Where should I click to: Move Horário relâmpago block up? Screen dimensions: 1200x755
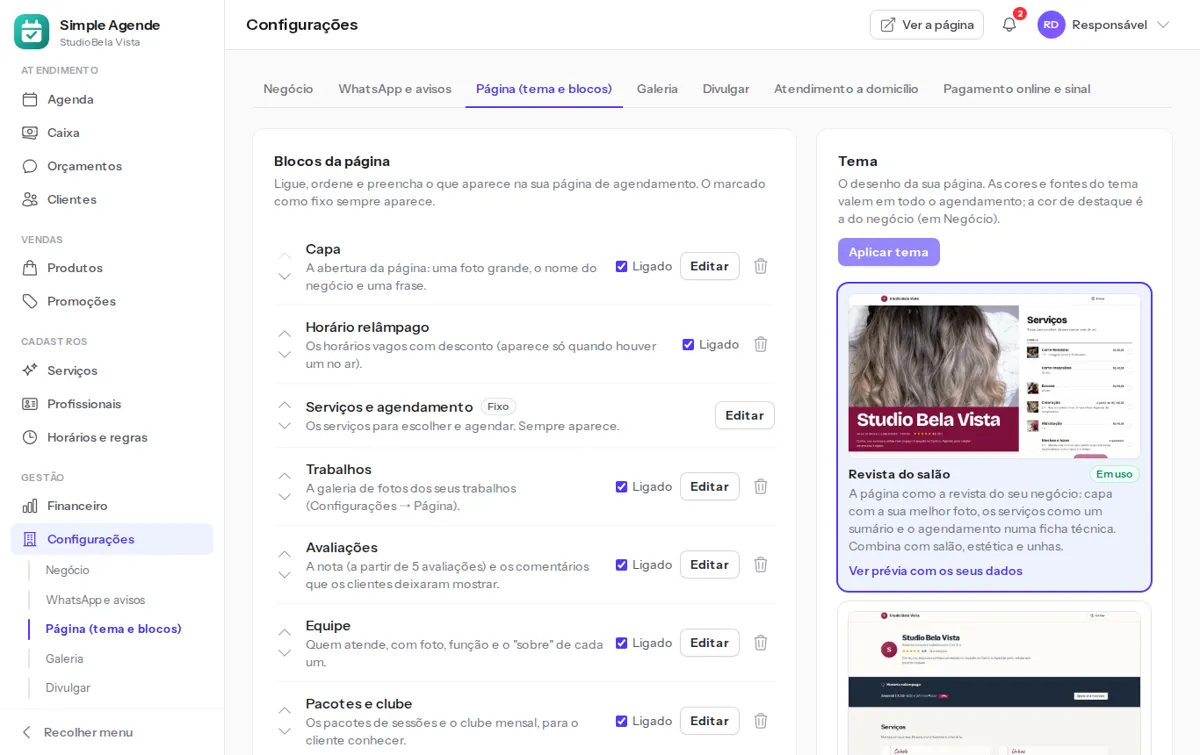(x=285, y=333)
